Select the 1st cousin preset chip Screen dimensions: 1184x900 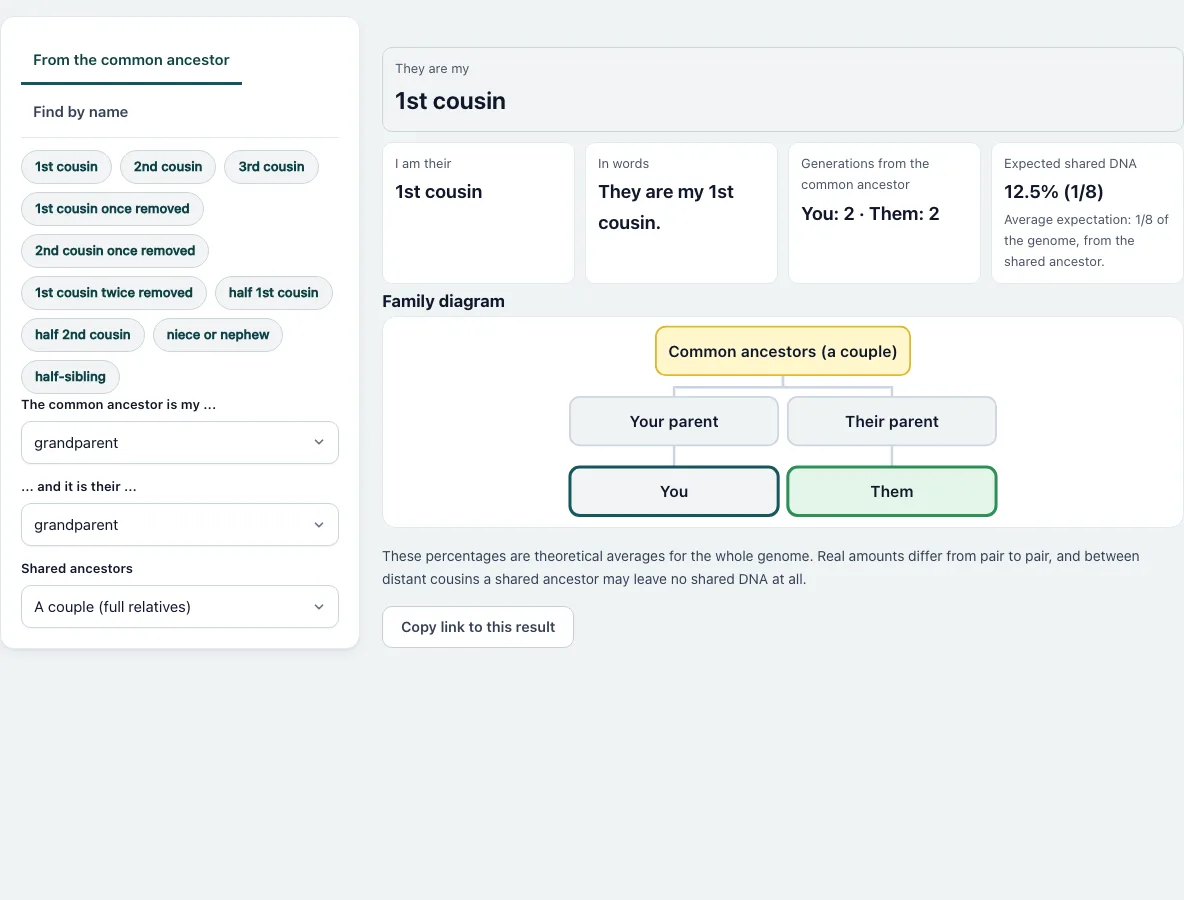66,167
